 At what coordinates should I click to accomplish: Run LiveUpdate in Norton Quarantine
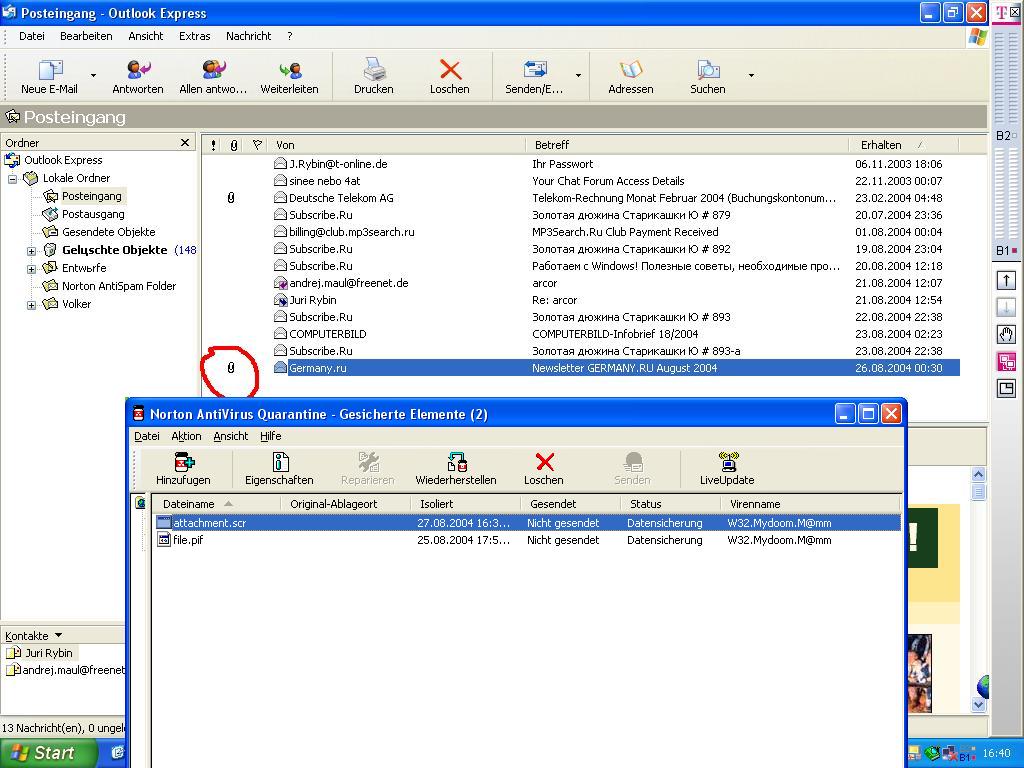coord(727,469)
